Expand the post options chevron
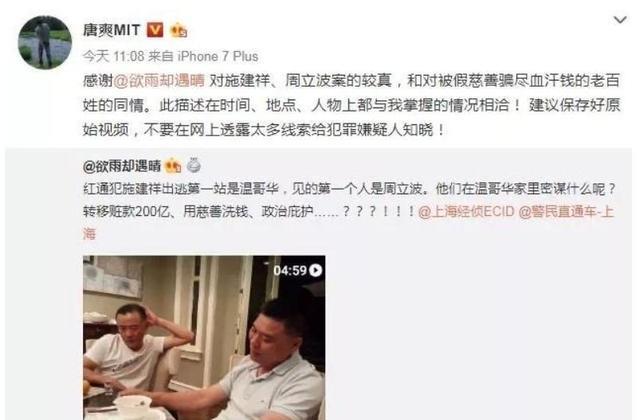This screenshot has width=640, height=420. [x=620, y=20]
